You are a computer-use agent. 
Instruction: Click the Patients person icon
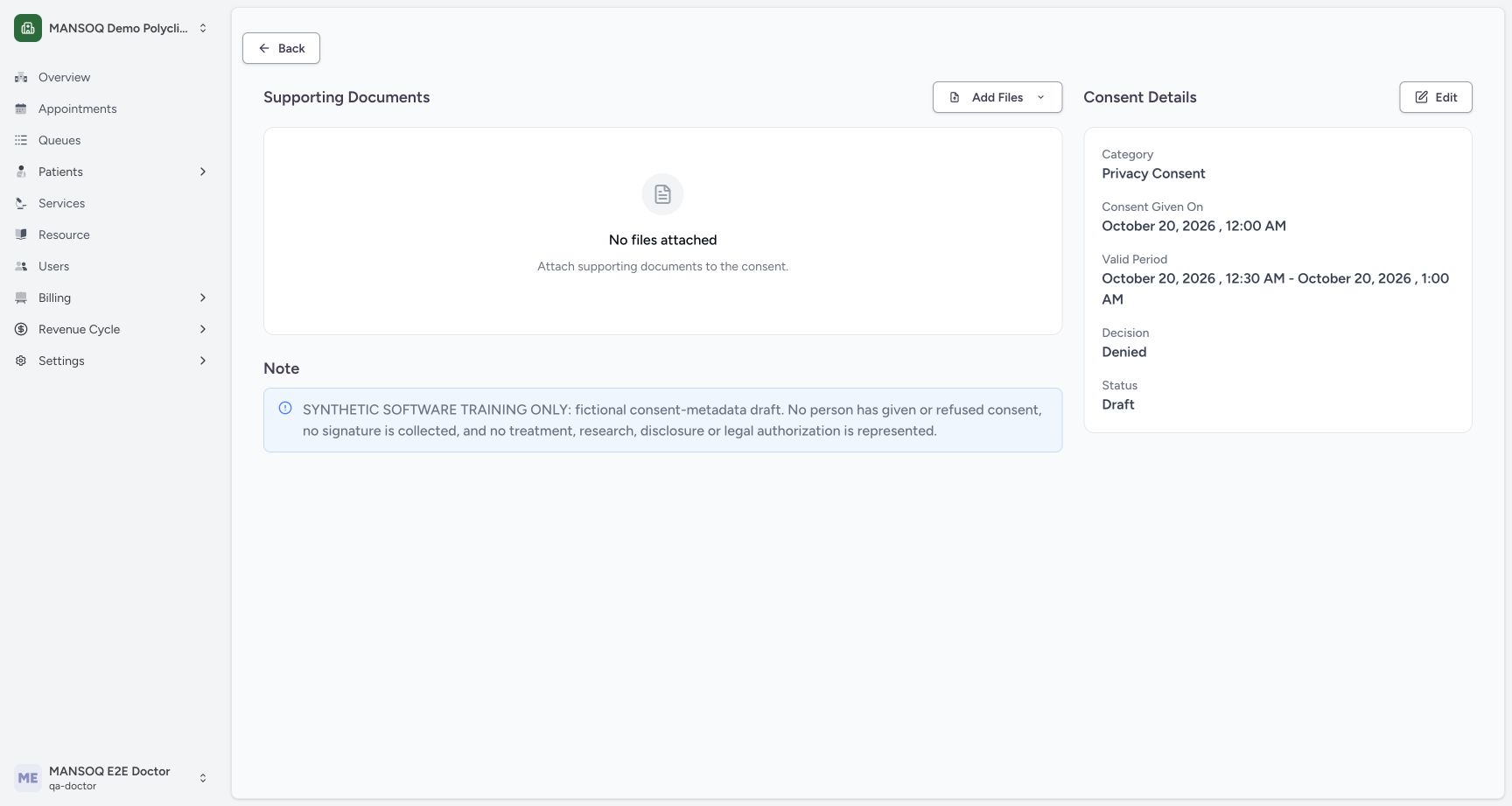(21, 172)
